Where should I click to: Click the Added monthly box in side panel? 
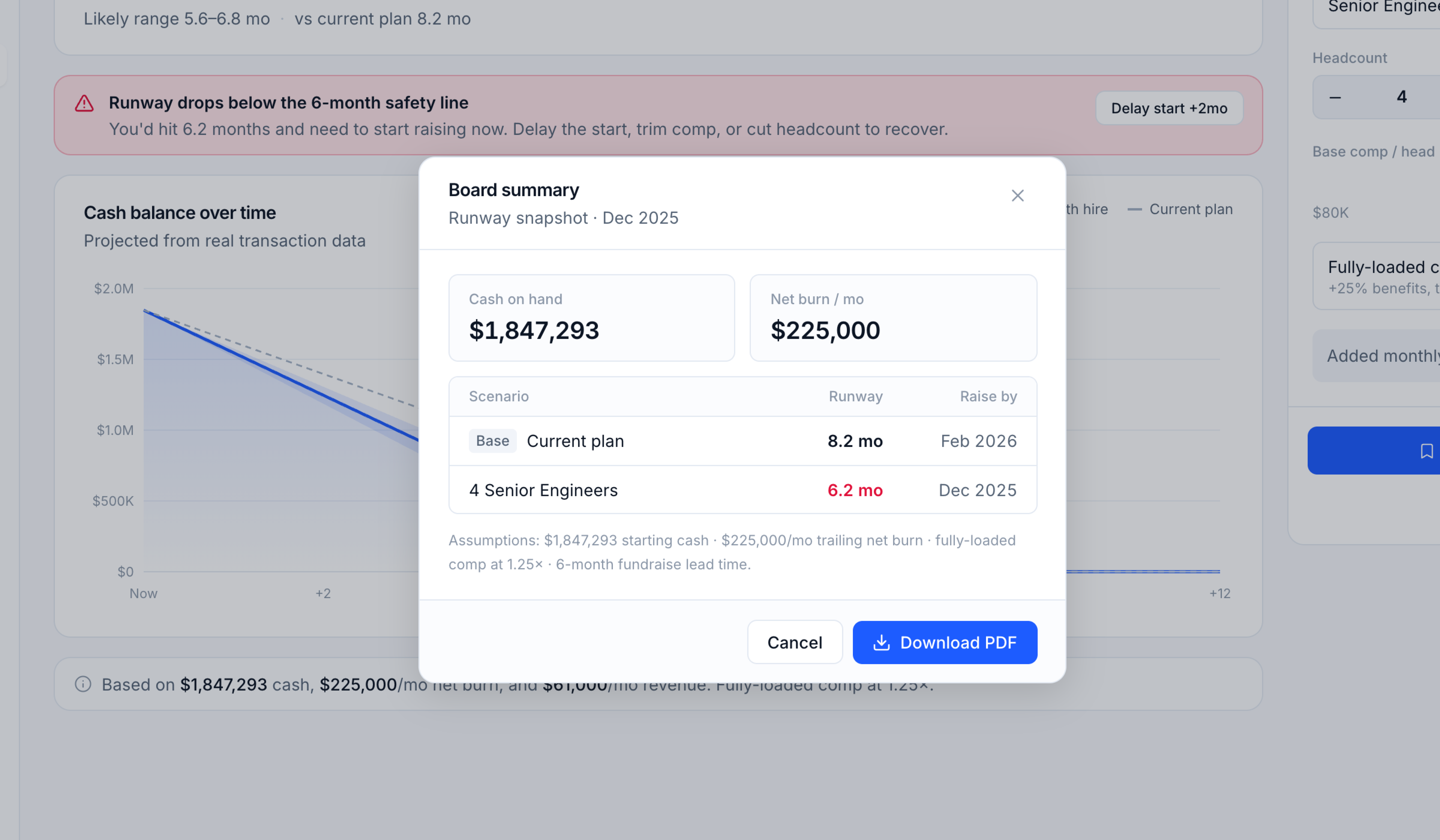click(1376, 355)
